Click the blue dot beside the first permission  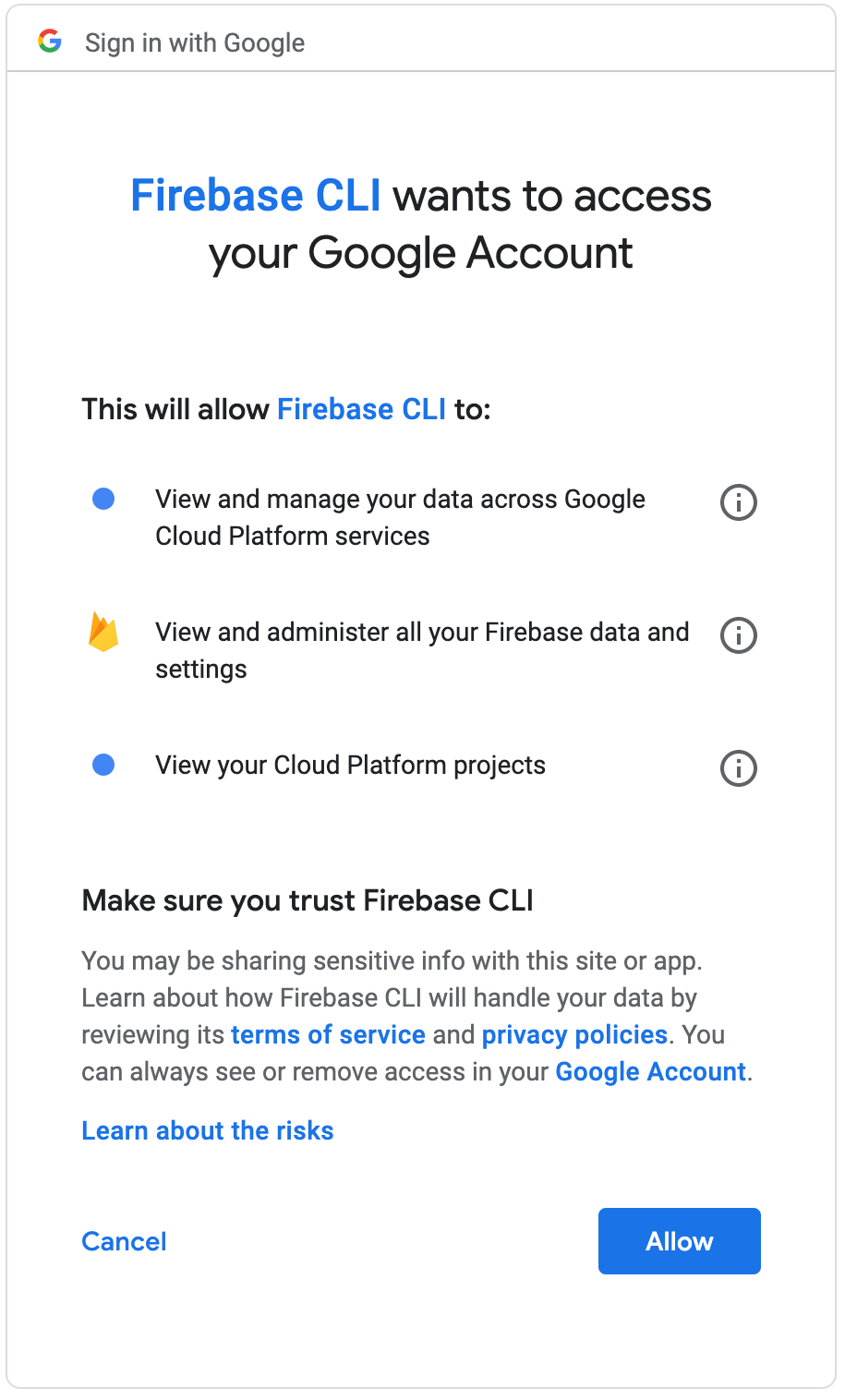pyautogui.click(x=103, y=499)
